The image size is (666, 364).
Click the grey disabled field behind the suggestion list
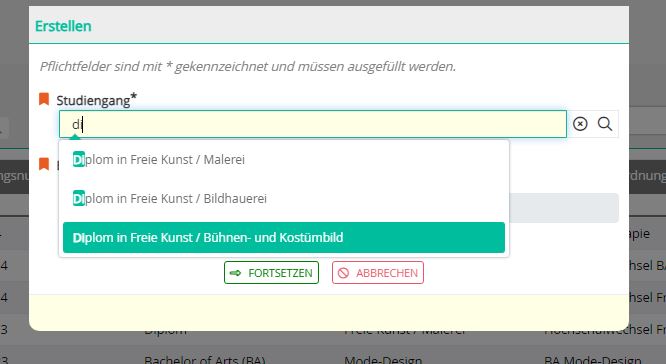564,208
